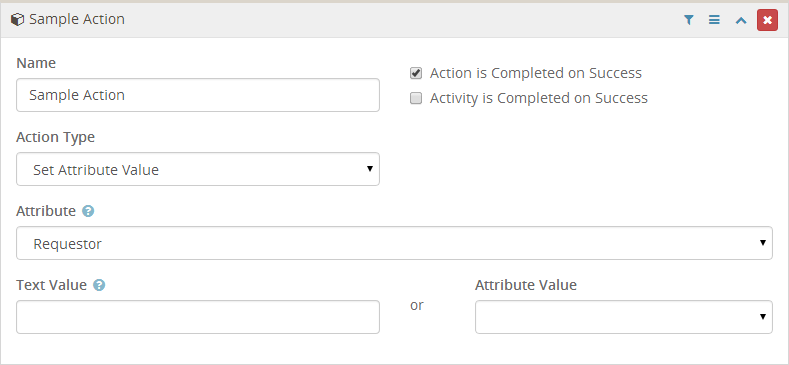Click the Action Type label
Image resolution: width=789 pixels, height=365 pixels.
point(55,137)
